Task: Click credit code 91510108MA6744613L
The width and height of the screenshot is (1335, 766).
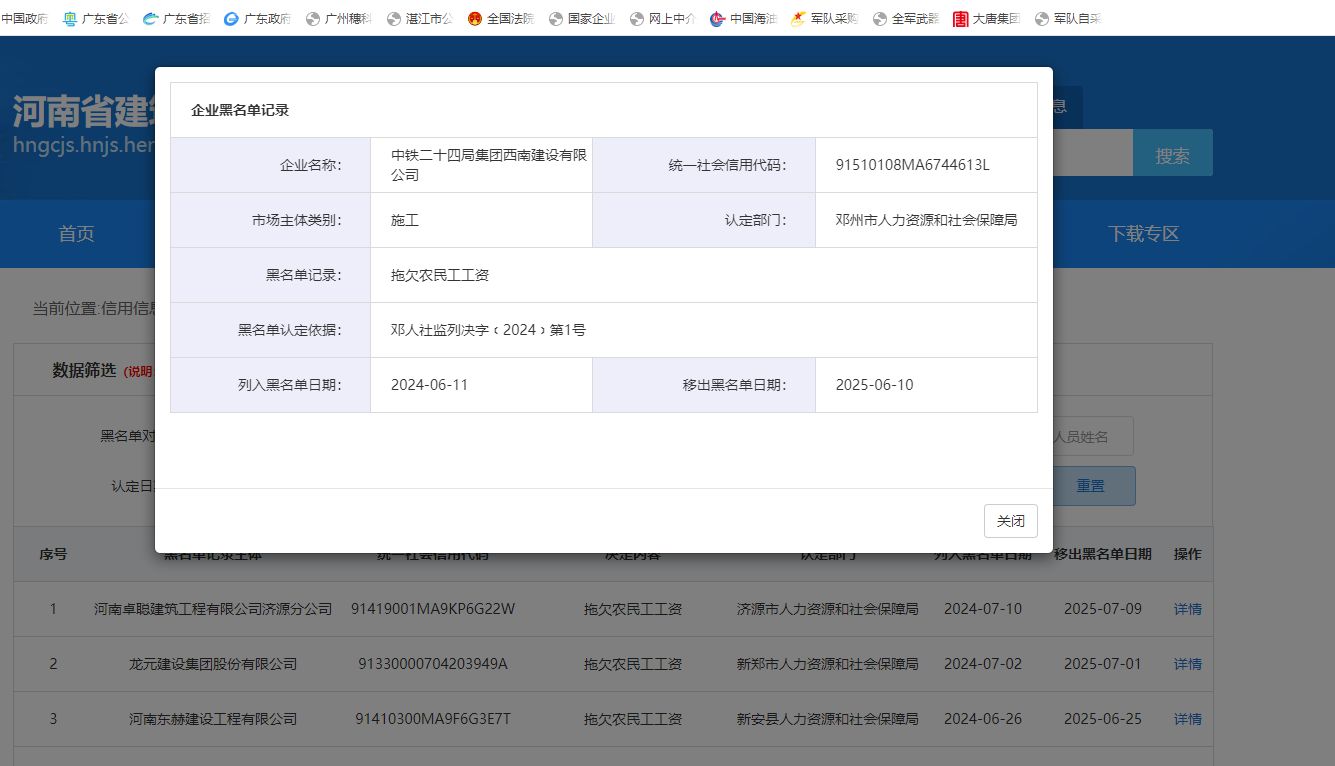Action: (912, 165)
